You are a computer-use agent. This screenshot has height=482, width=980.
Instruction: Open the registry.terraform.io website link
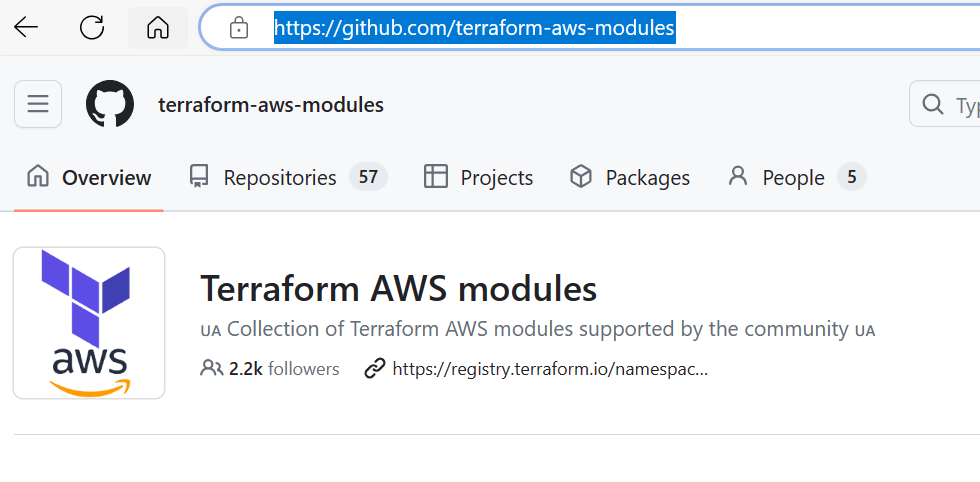(550, 369)
